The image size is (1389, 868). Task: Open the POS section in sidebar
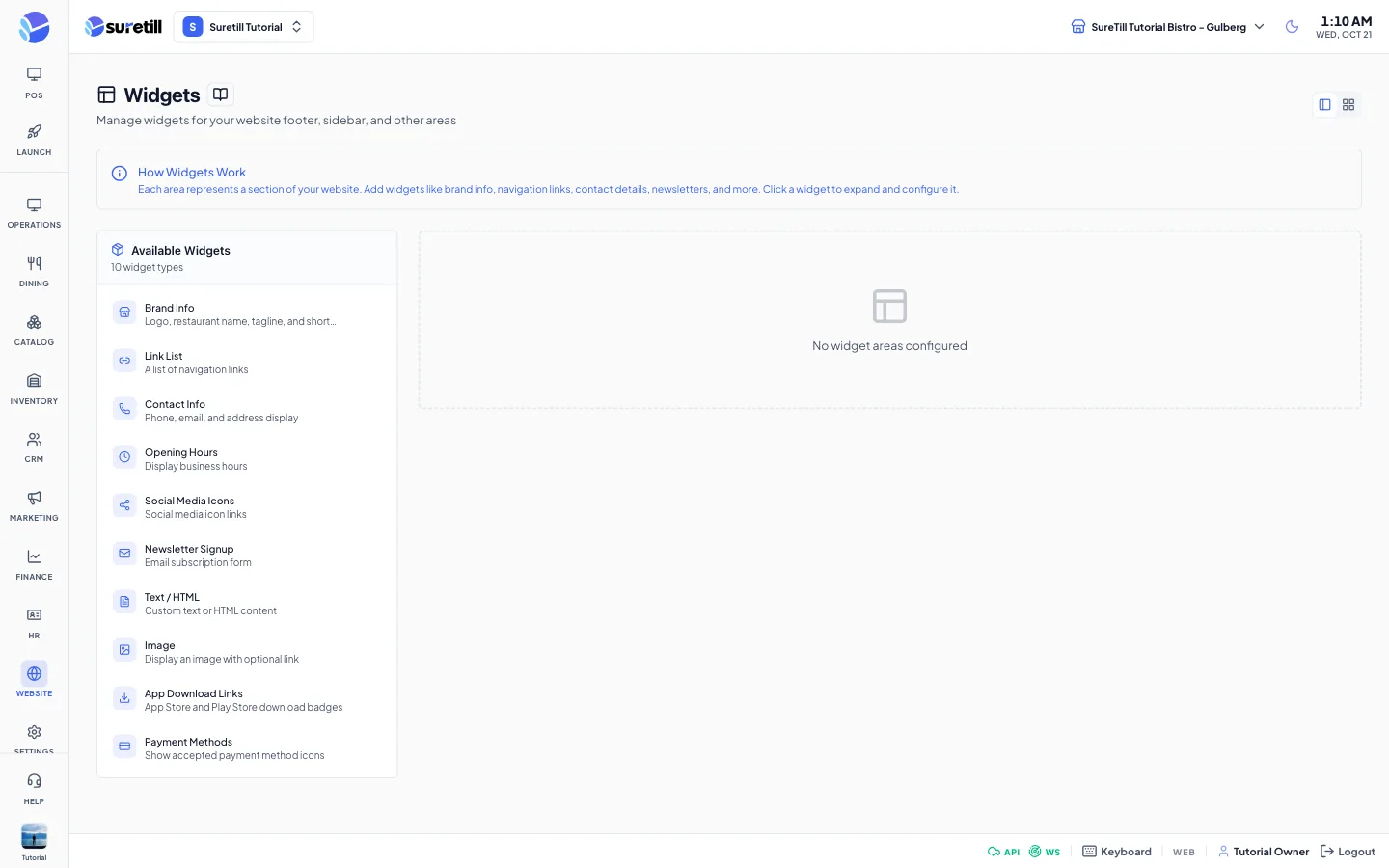point(34,83)
